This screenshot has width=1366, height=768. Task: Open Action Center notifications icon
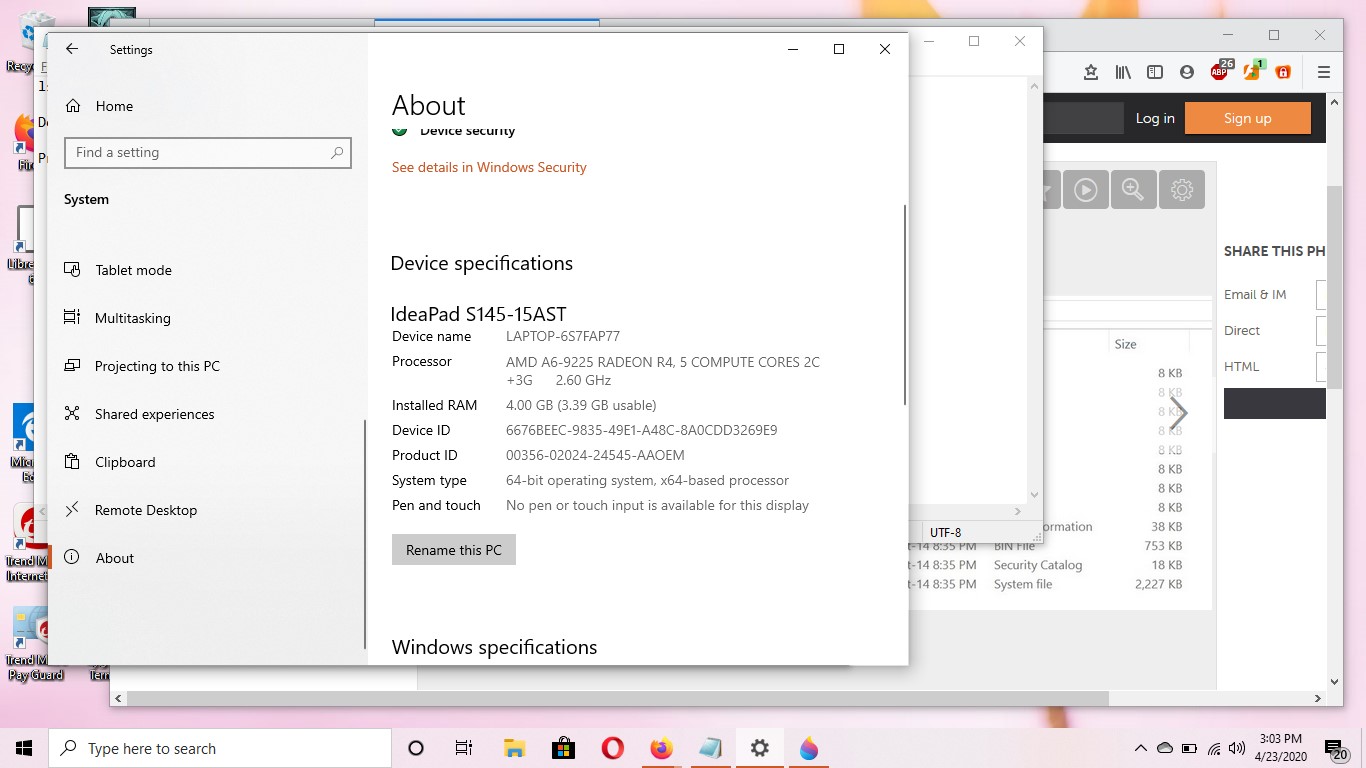pyautogui.click(x=1334, y=750)
